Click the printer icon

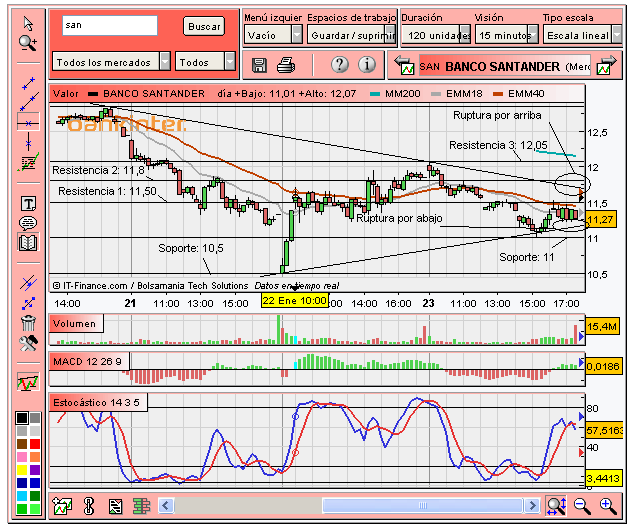286,65
